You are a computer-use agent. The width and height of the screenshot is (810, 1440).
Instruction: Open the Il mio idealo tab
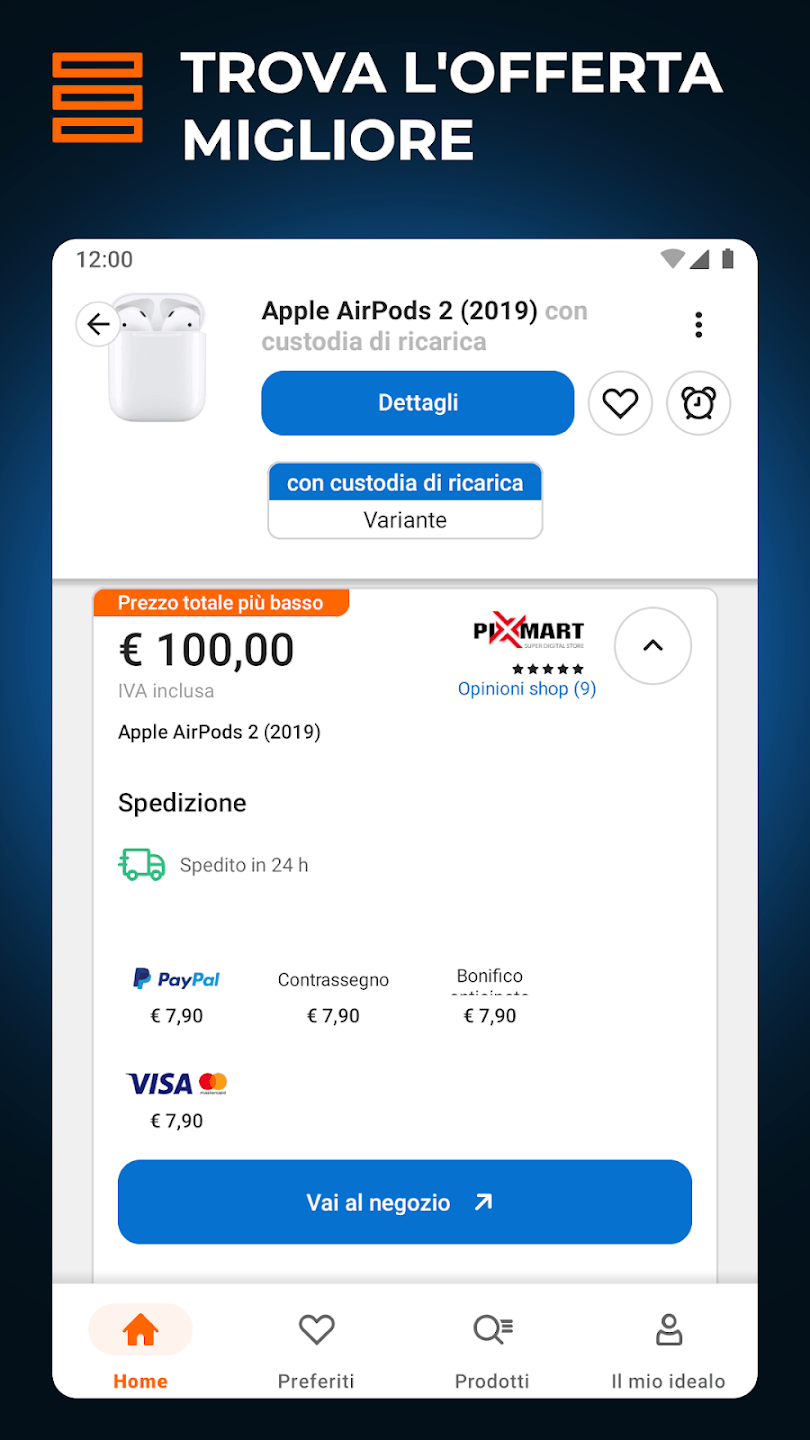point(668,1347)
